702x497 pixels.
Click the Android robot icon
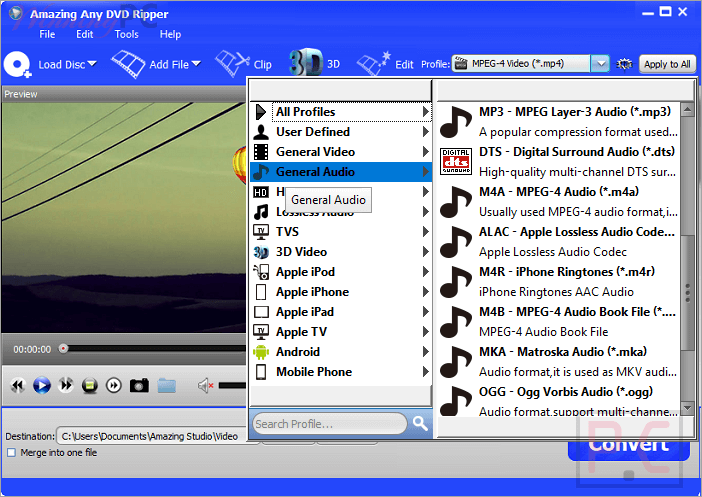click(261, 352)
